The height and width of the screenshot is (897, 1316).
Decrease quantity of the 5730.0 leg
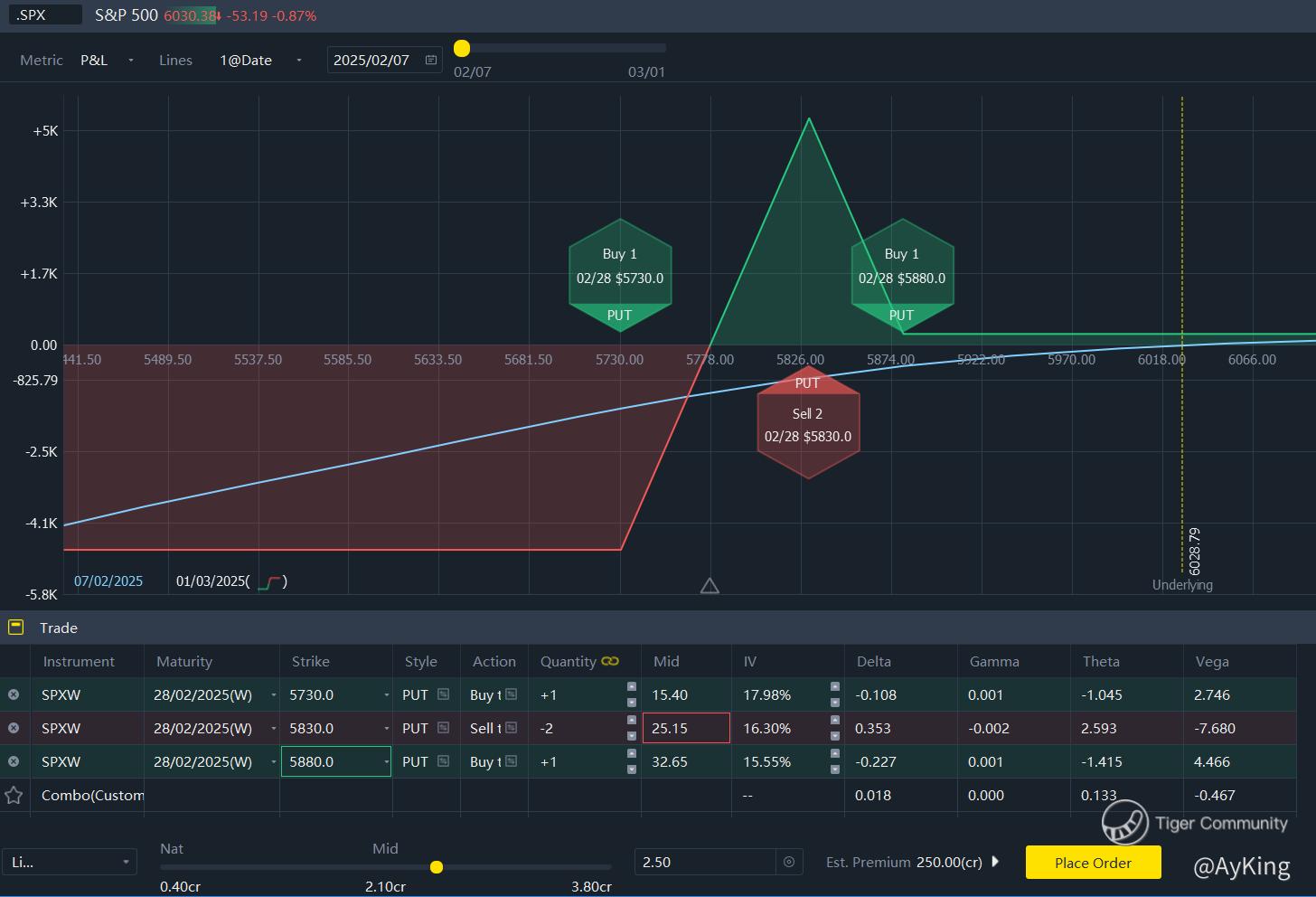click(631, 702)
